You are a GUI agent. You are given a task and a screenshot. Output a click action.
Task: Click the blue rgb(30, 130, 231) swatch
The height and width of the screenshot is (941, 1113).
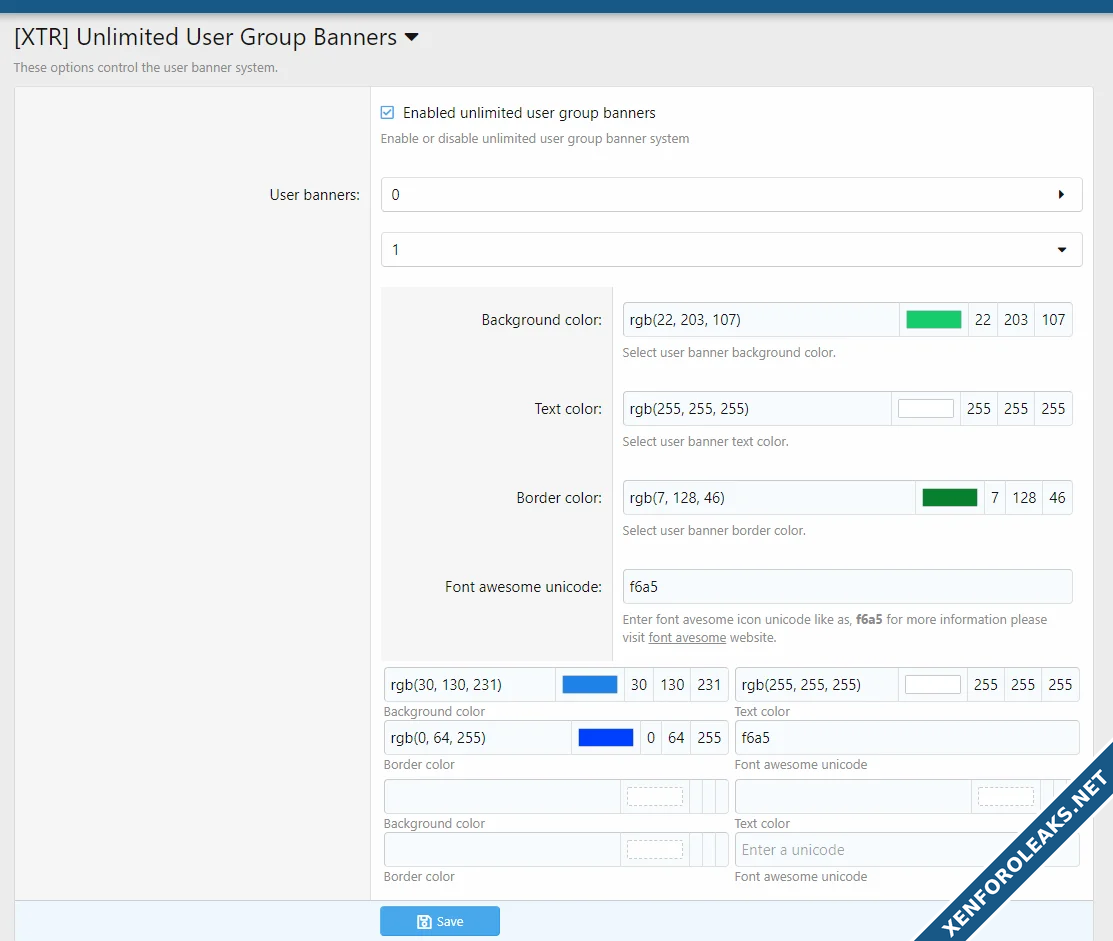tap(589, 685)
